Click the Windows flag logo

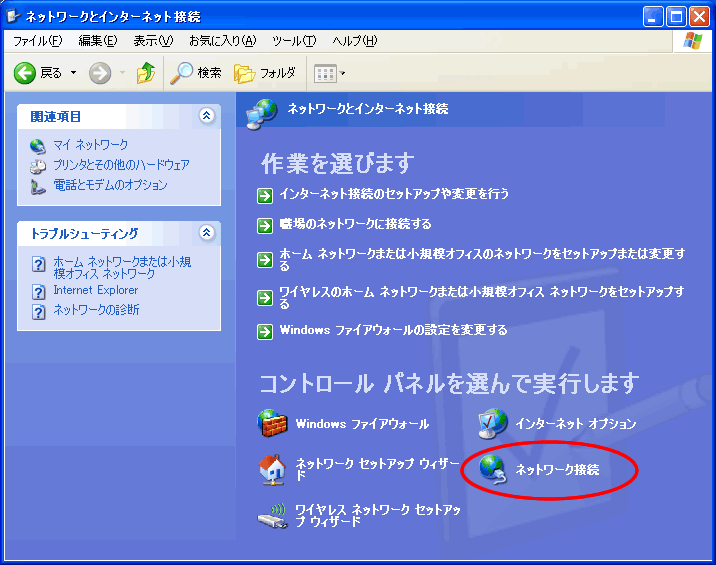693,41
